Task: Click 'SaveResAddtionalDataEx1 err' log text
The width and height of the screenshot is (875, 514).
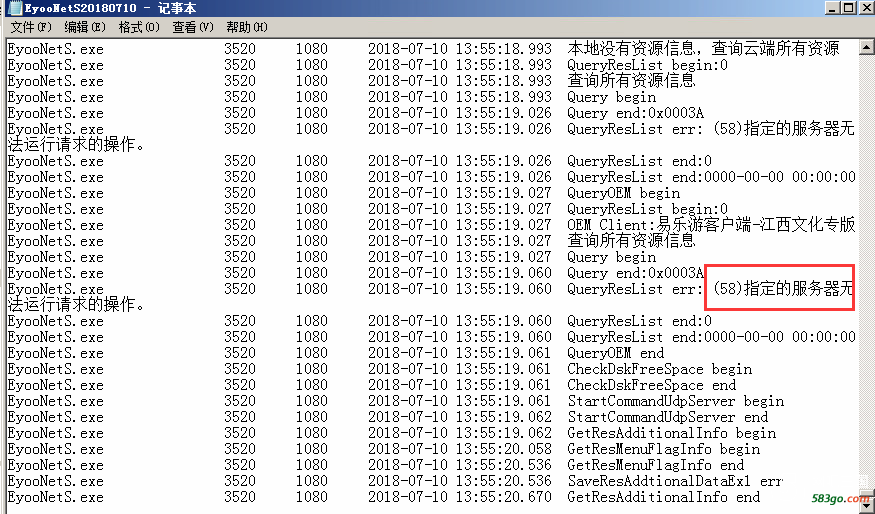Action: coord(675,481)
